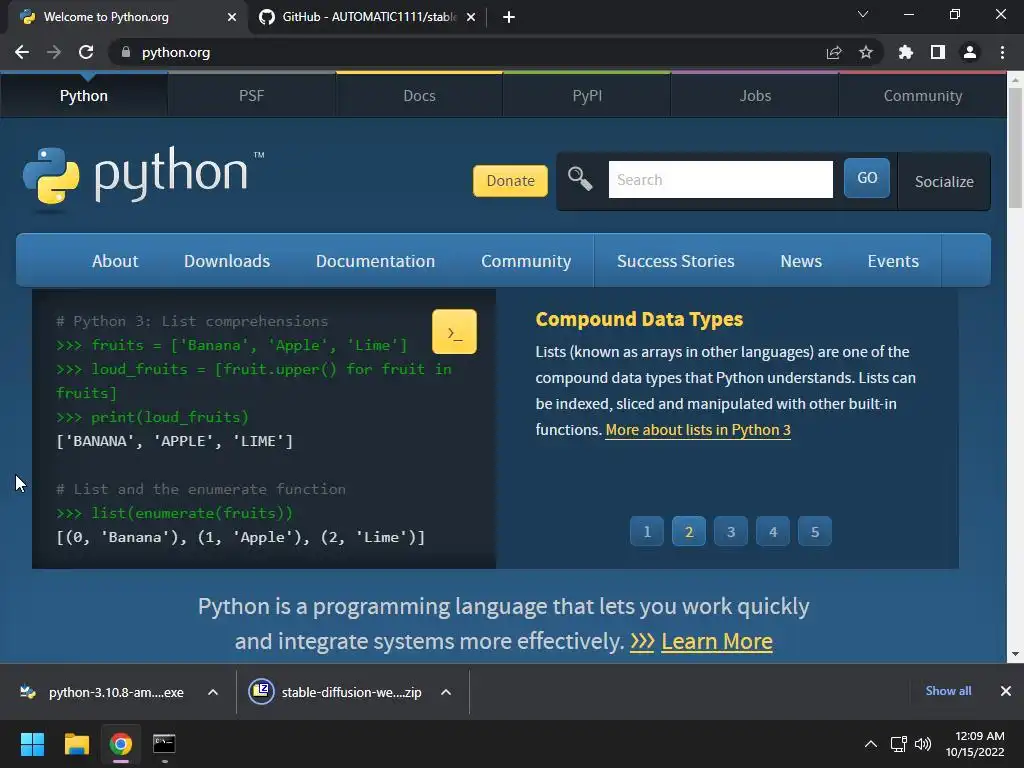Click the GO search button
This screenshot has height=768, width=1024.
click(867, 178)
